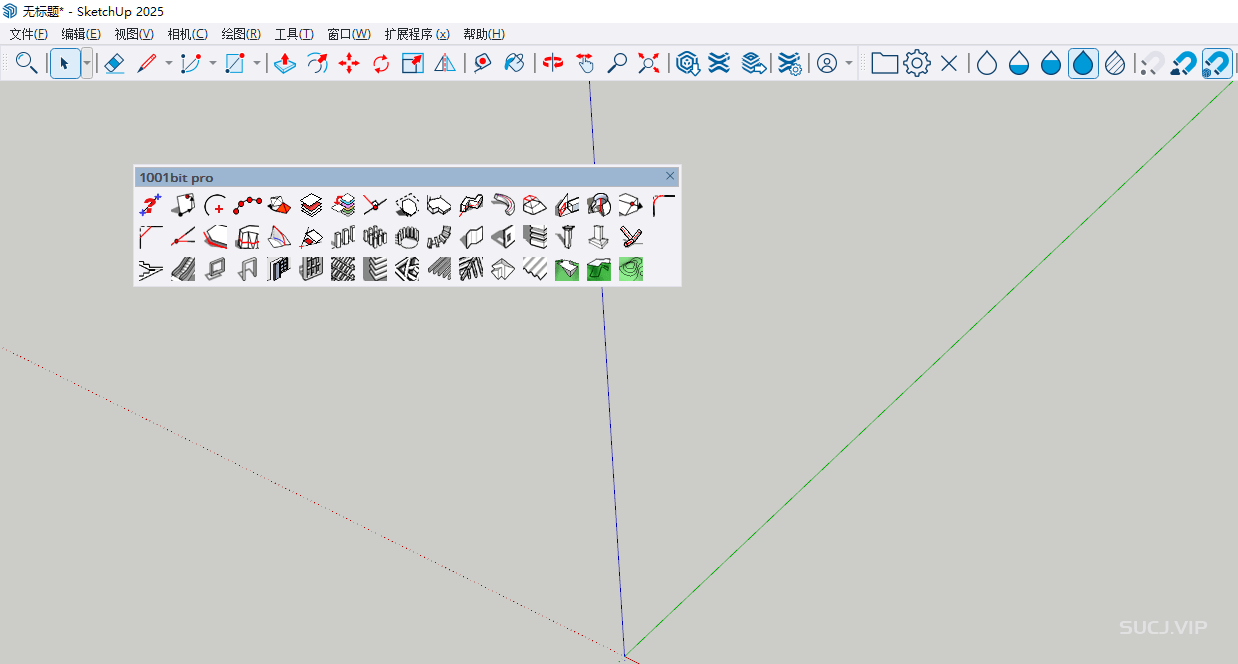Select the Flip mirror tool

click(x=445, y=63)
